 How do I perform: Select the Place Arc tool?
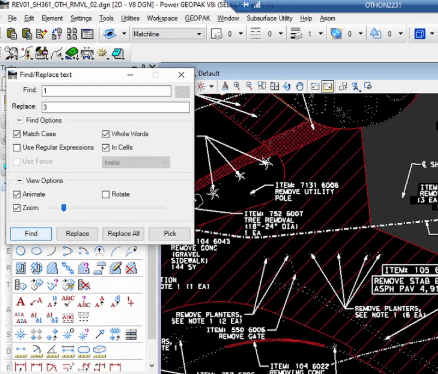[x=52, y=251]
